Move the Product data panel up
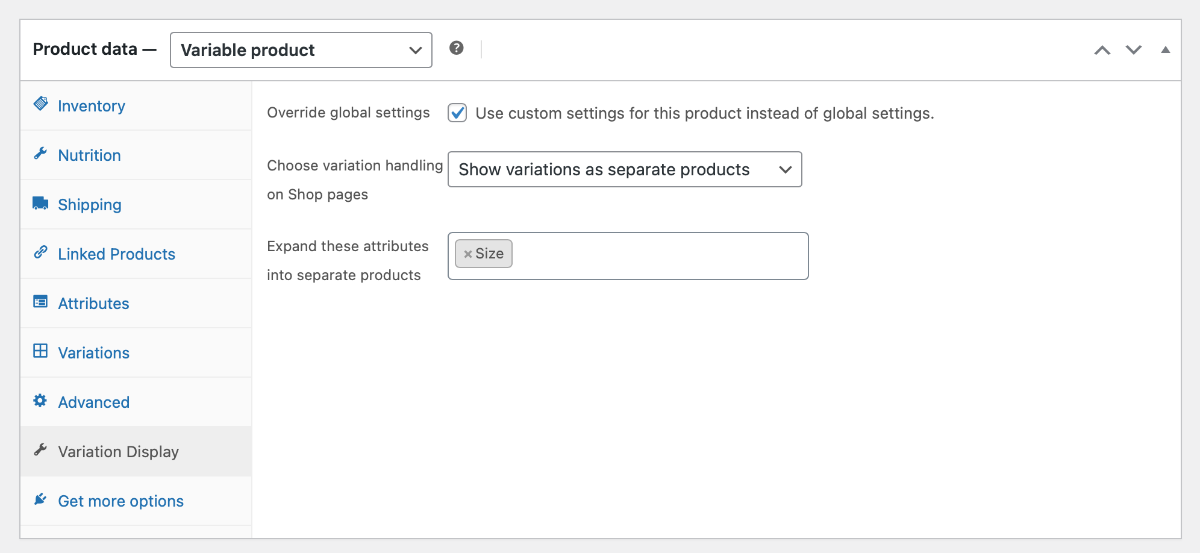 [1102, 49]
